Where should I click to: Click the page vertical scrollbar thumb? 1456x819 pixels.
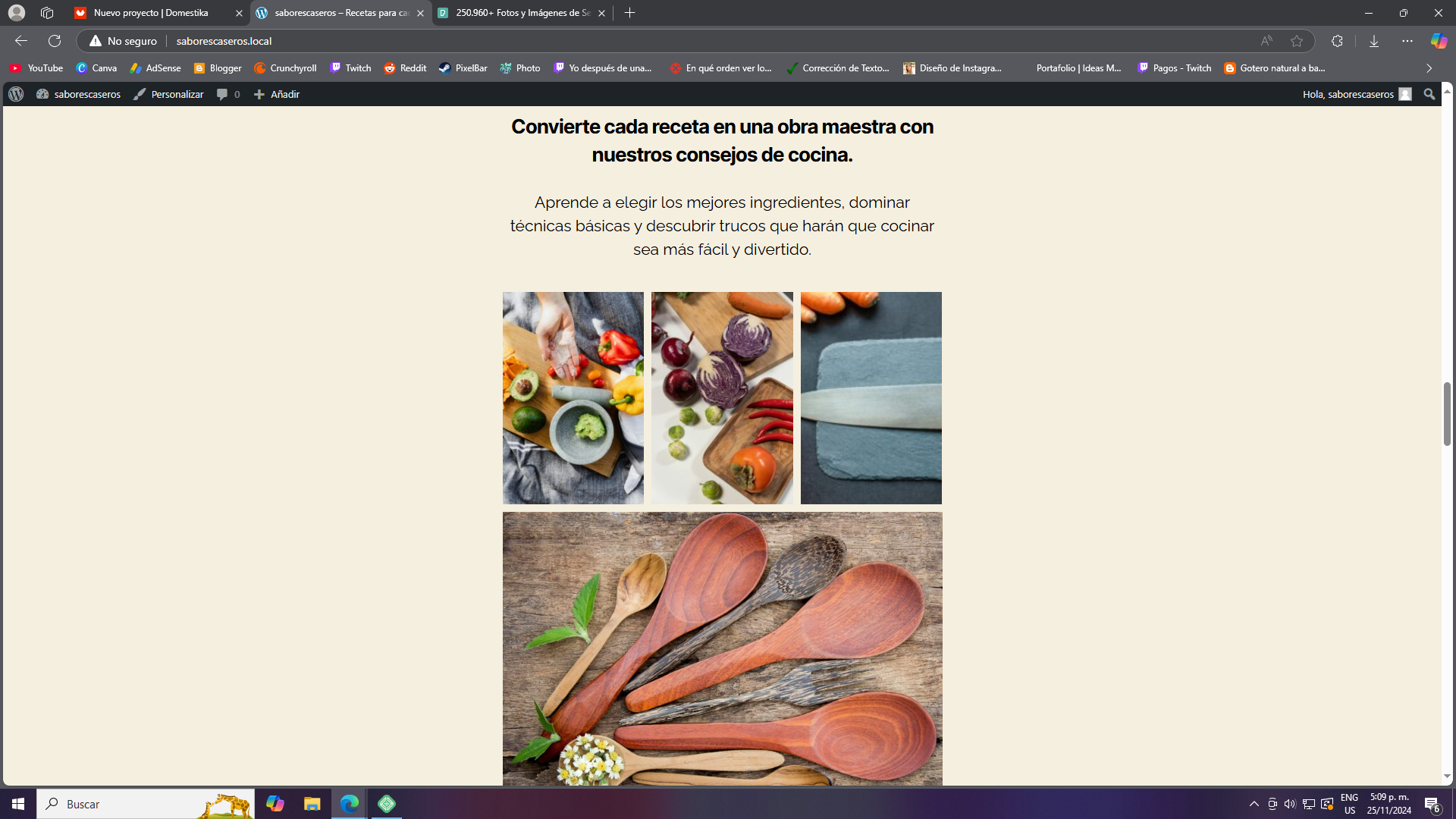pyautogui.click(x=1447, y=414)
